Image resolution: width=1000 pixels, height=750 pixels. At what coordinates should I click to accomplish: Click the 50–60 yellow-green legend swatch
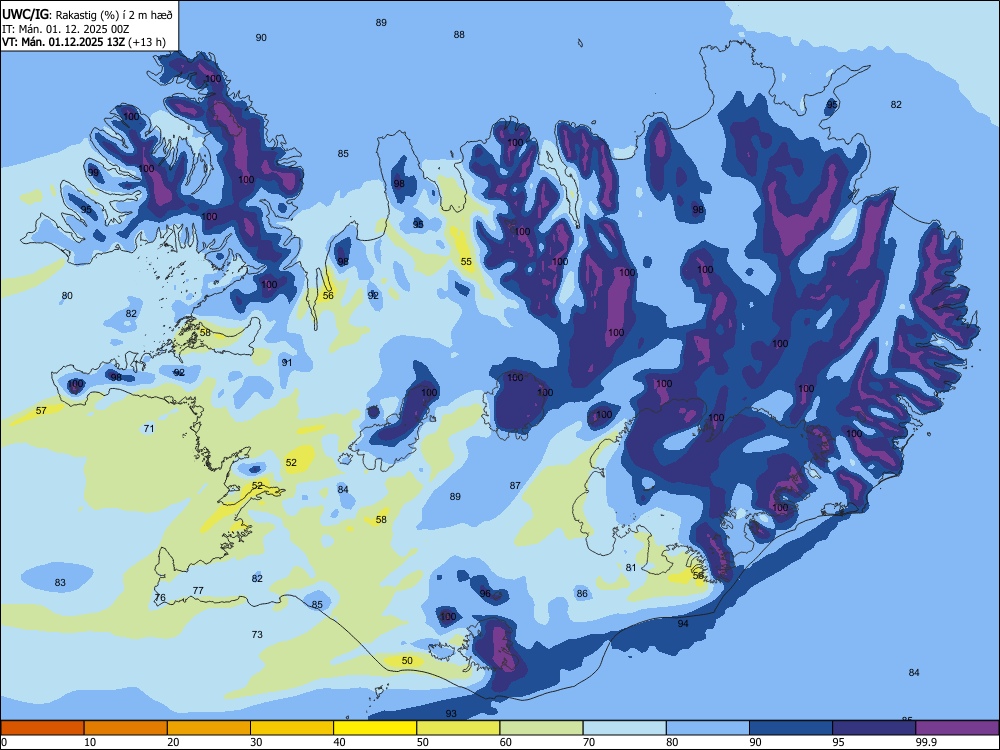point(459,728)
